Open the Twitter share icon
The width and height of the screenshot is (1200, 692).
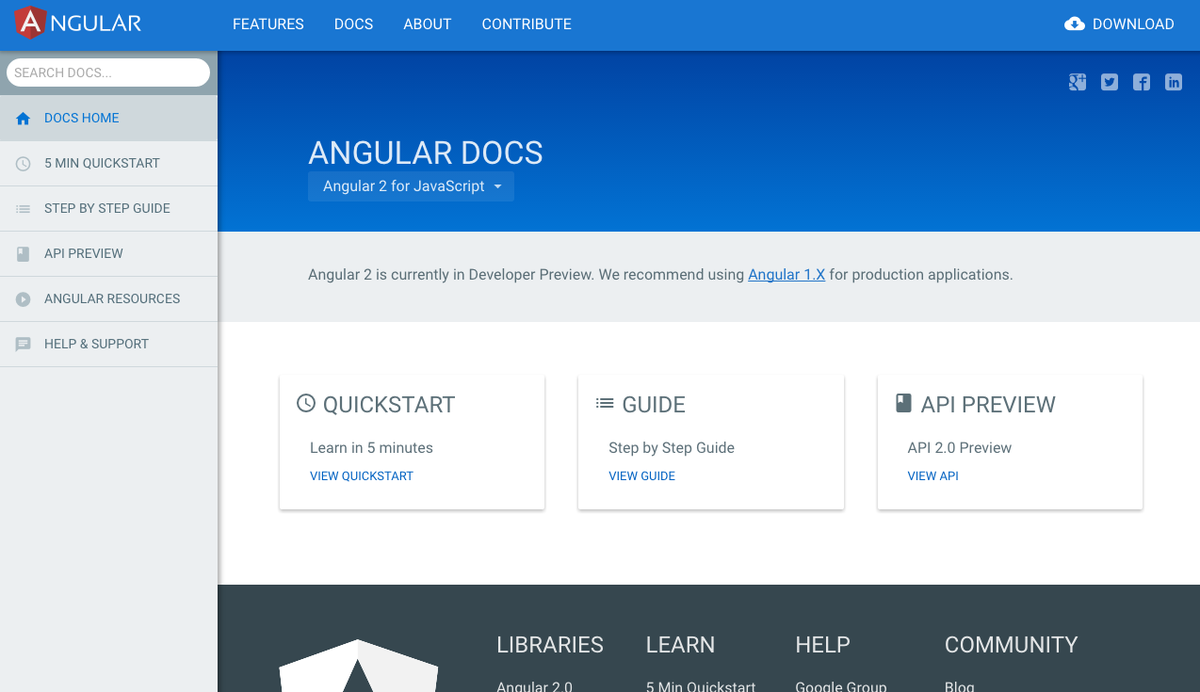tap(1109, 83)
